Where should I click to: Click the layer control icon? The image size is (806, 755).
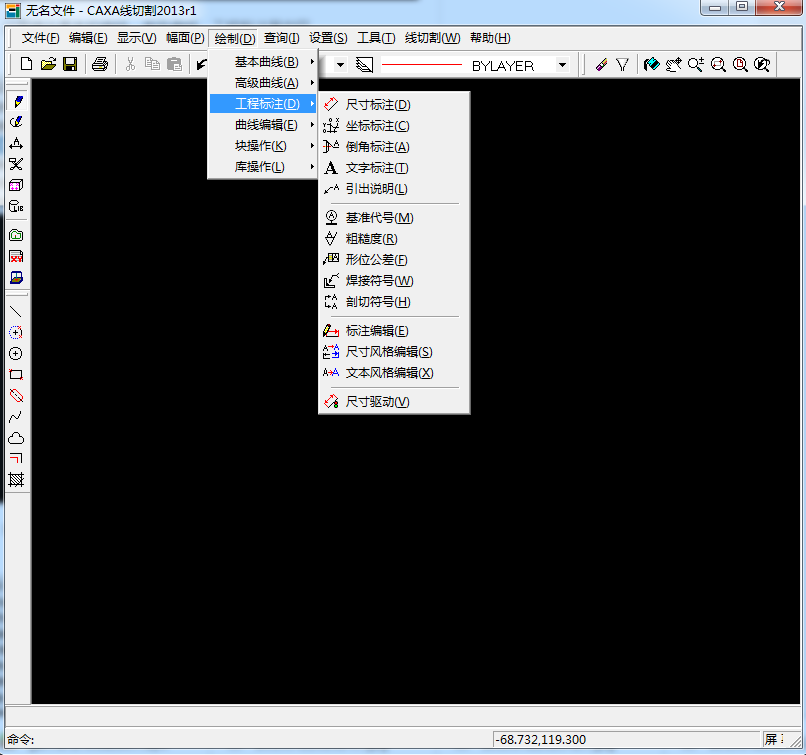pos(364,65)
